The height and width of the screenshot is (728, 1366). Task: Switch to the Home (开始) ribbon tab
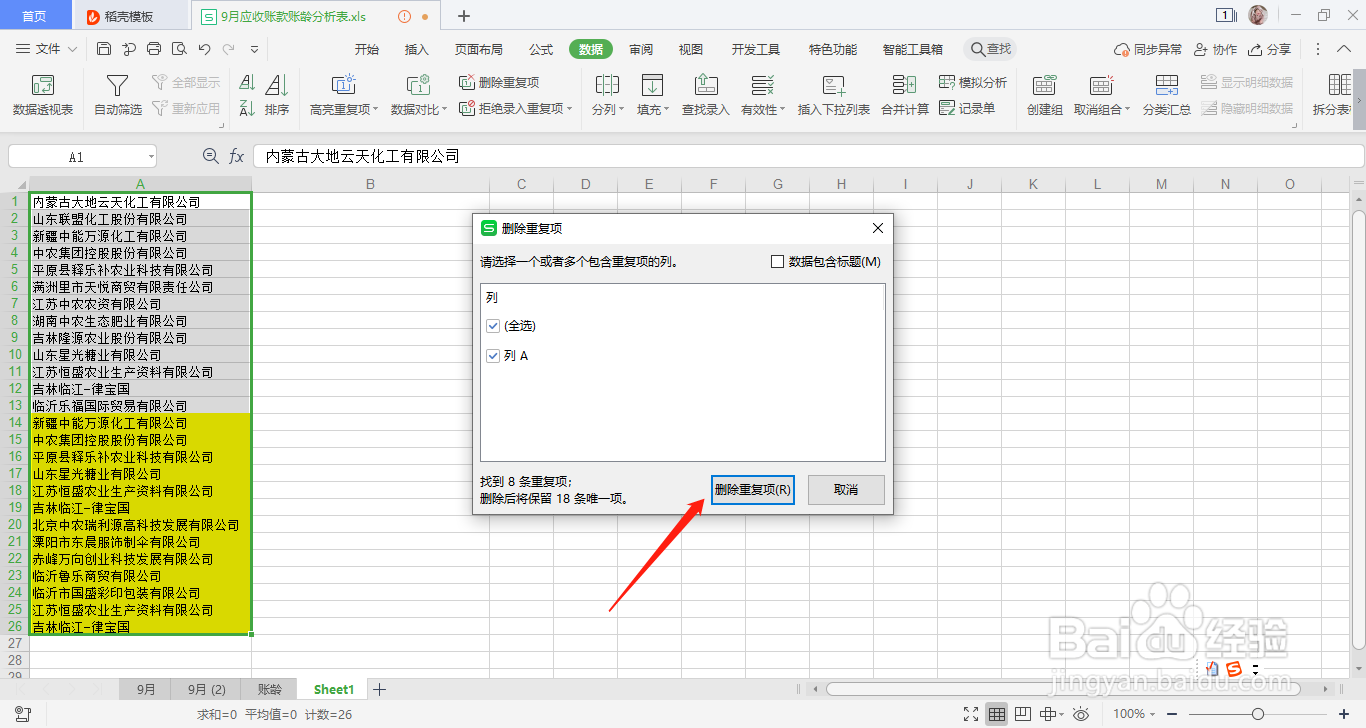click(x=367, y=49)
